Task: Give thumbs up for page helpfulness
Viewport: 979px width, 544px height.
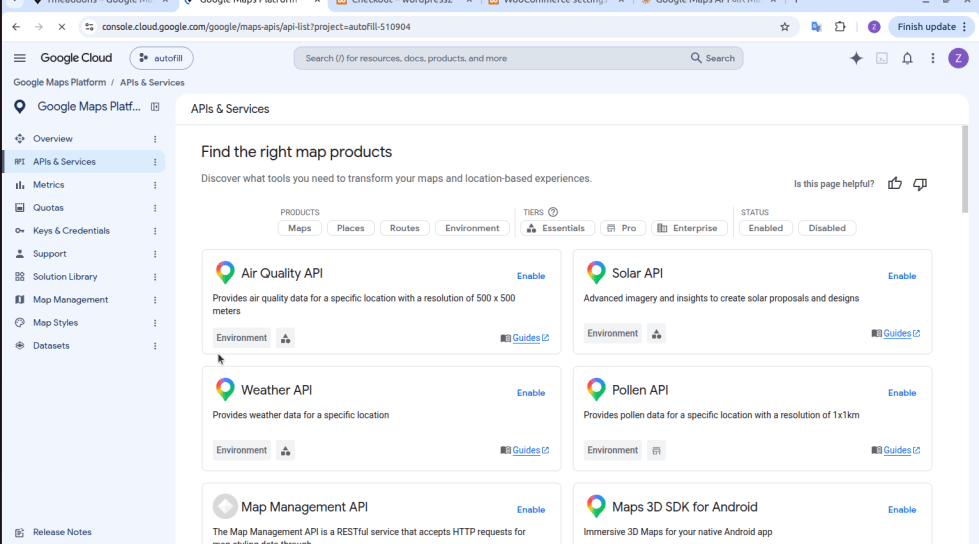Action: point(895,184)
